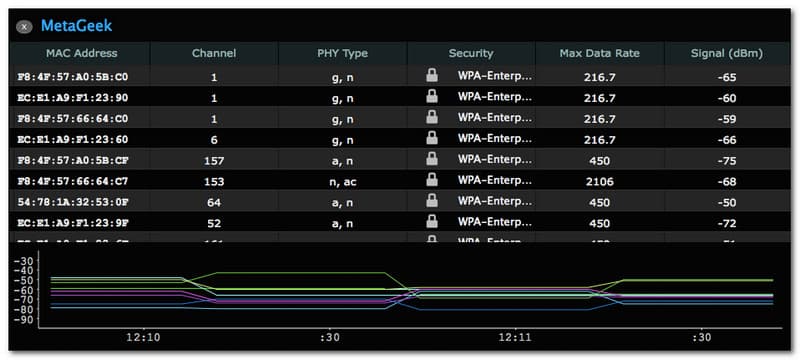The height and width of the screenshot is (360, 800).
Task: Click signal value -60
Action: (727, 99)
